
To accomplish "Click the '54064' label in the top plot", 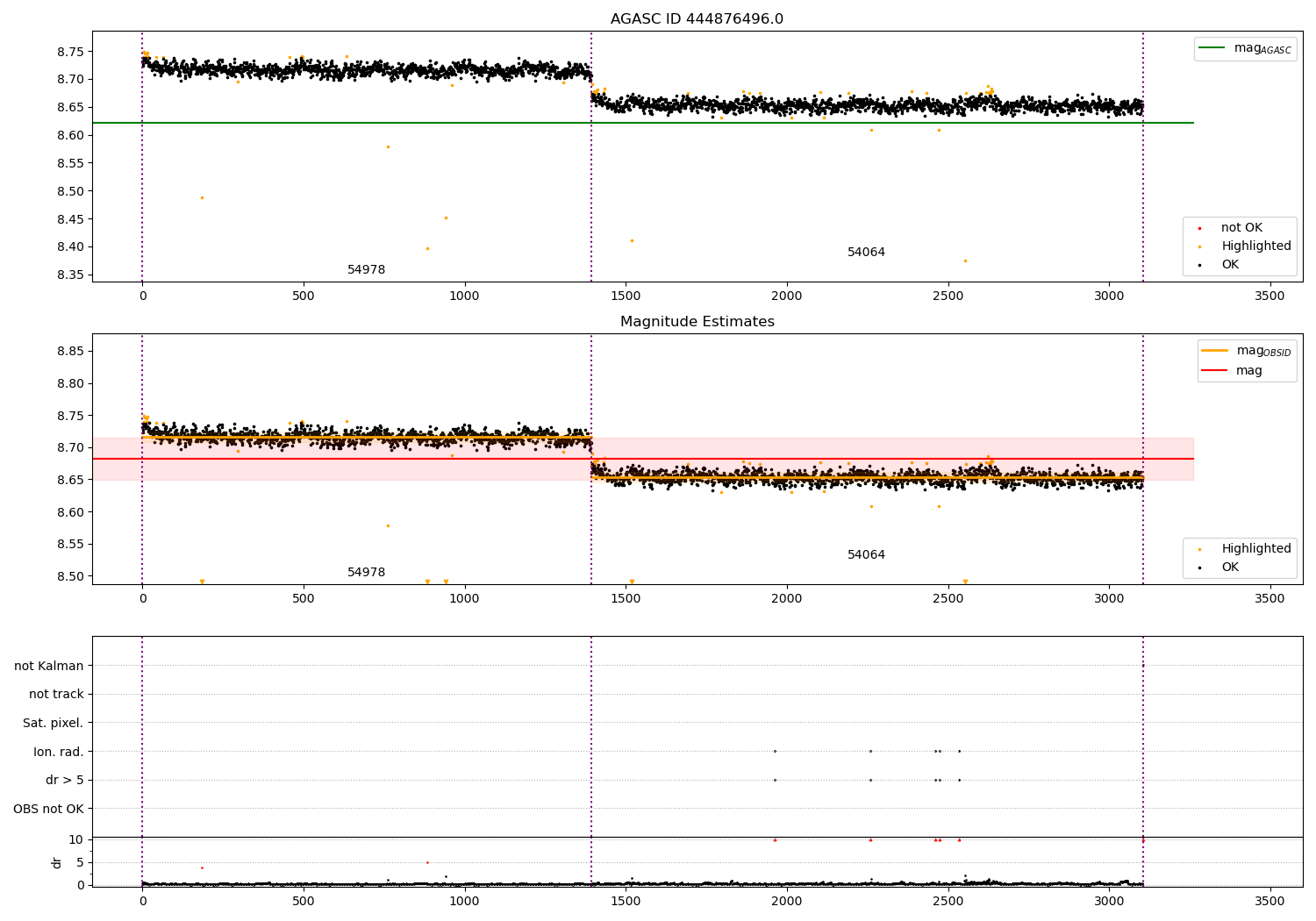I will click(866, 253).
